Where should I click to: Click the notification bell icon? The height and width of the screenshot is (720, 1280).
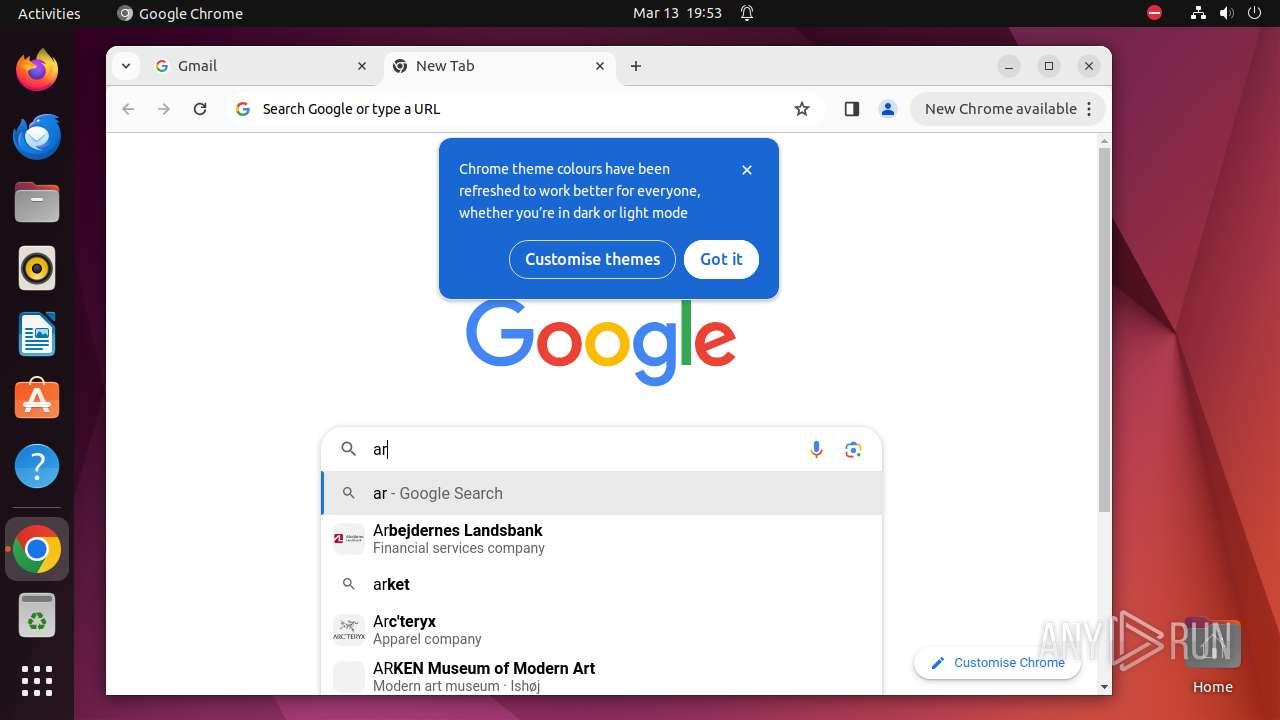click(747, 13)
